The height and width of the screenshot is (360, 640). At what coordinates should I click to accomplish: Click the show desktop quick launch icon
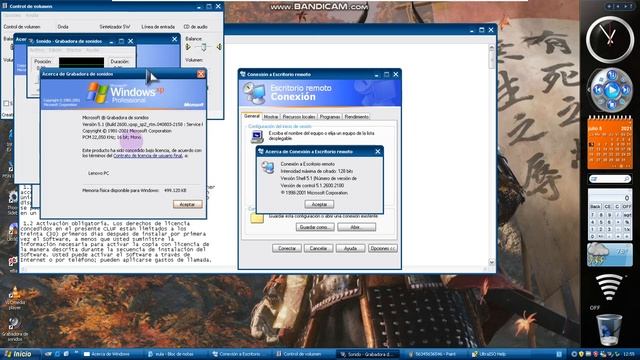click(66, 354)
